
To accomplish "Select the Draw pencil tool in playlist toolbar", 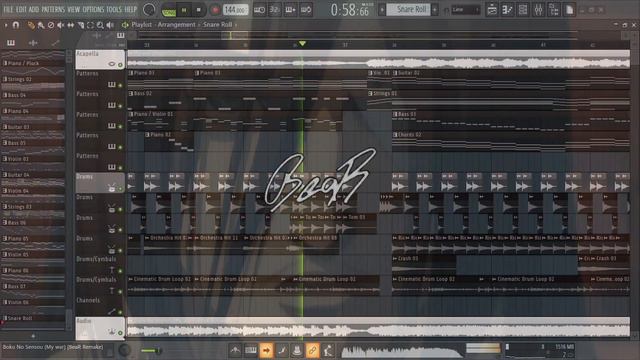I will (31, 25).
